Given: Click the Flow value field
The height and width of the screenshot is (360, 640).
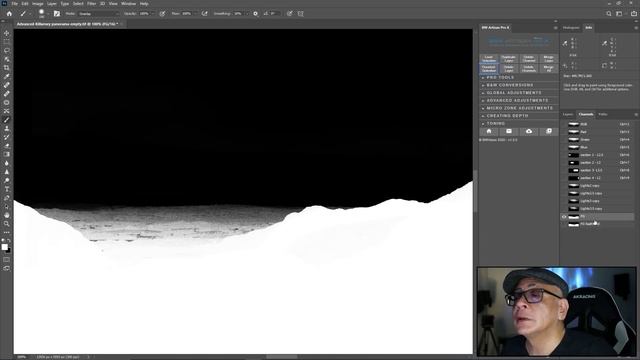Looking at the screenshot, I should pos(187,13).
